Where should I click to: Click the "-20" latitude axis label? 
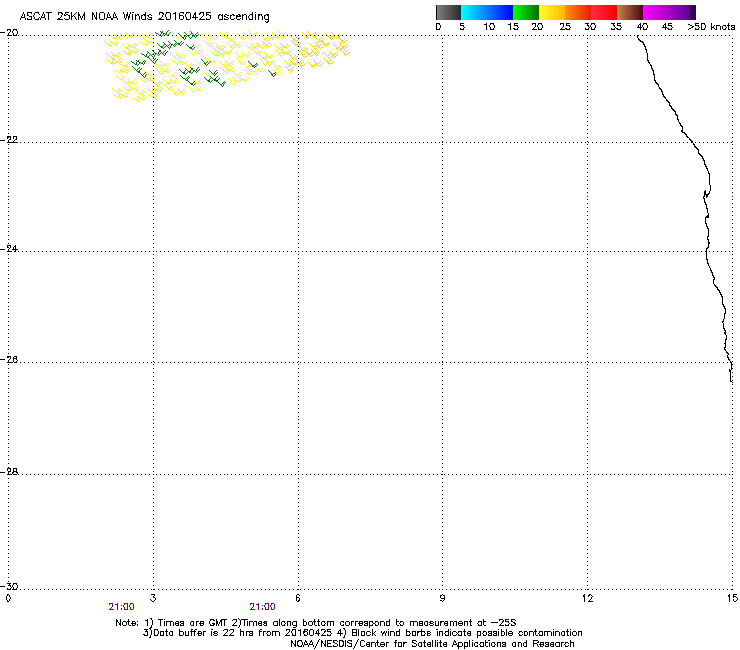point(9,33)
